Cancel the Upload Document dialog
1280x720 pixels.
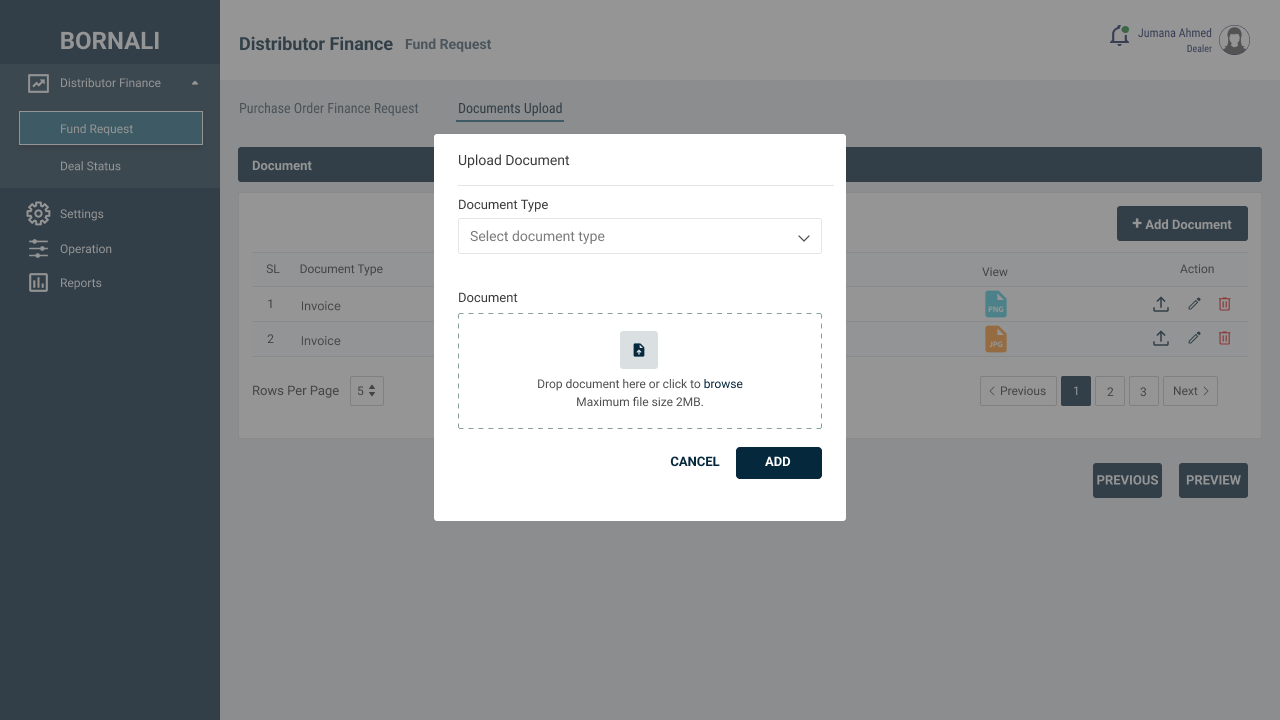[695, 462]
